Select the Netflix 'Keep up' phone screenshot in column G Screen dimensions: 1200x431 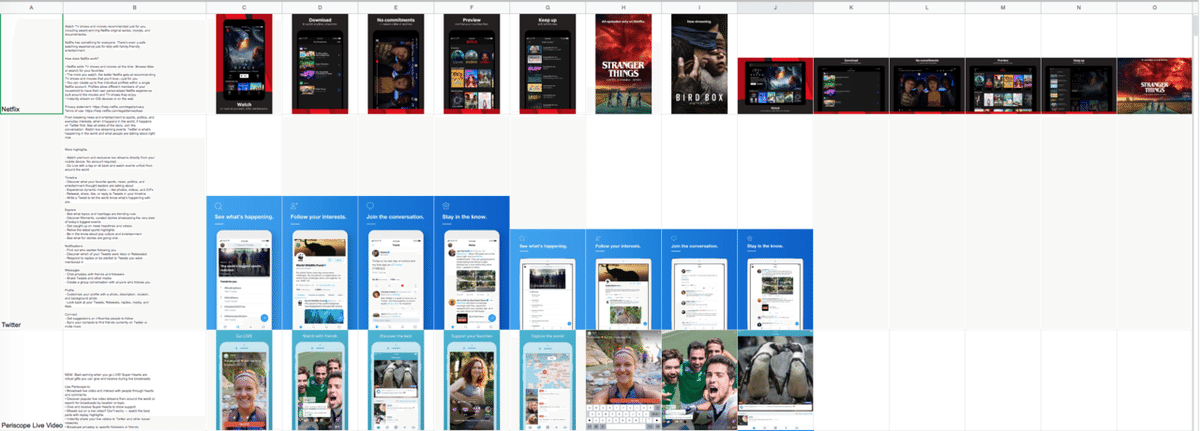click(x=547, y=64)
